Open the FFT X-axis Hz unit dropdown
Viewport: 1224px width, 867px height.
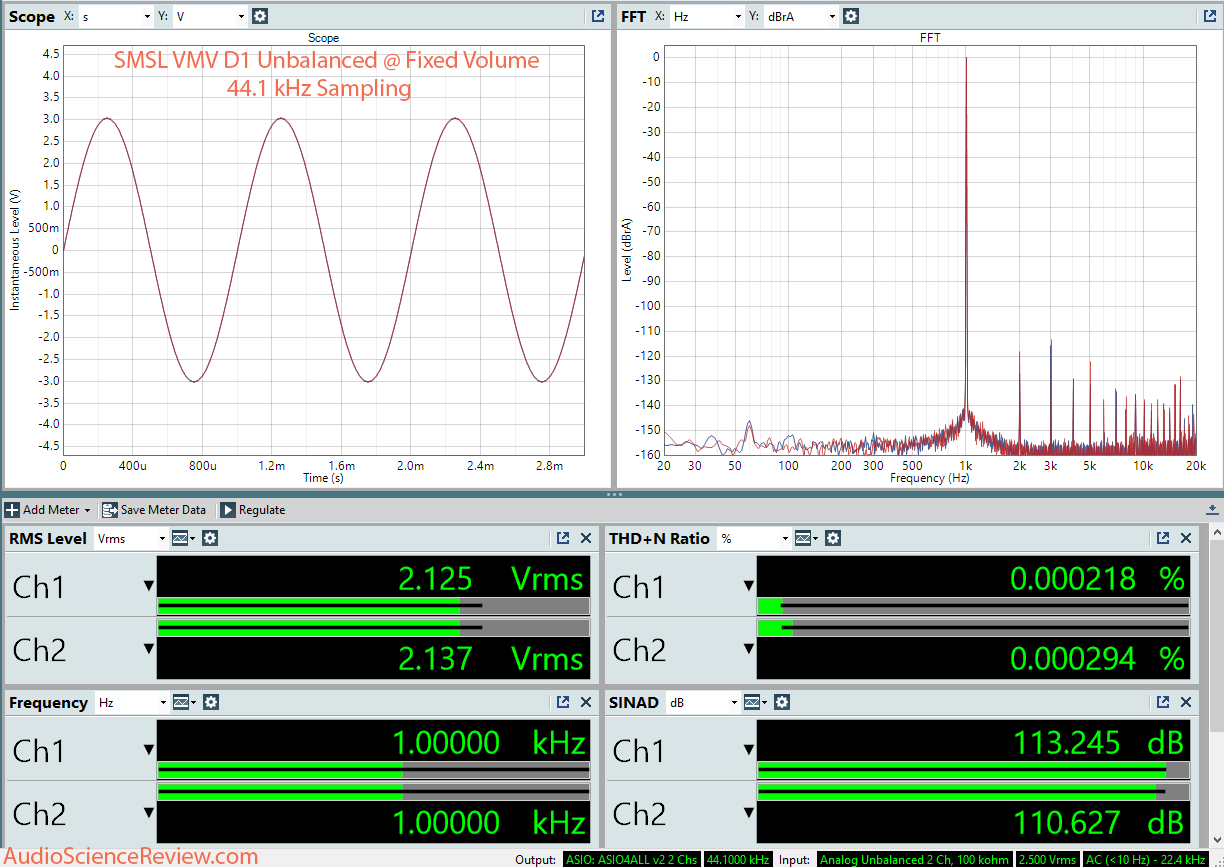[x=707, y=16]
